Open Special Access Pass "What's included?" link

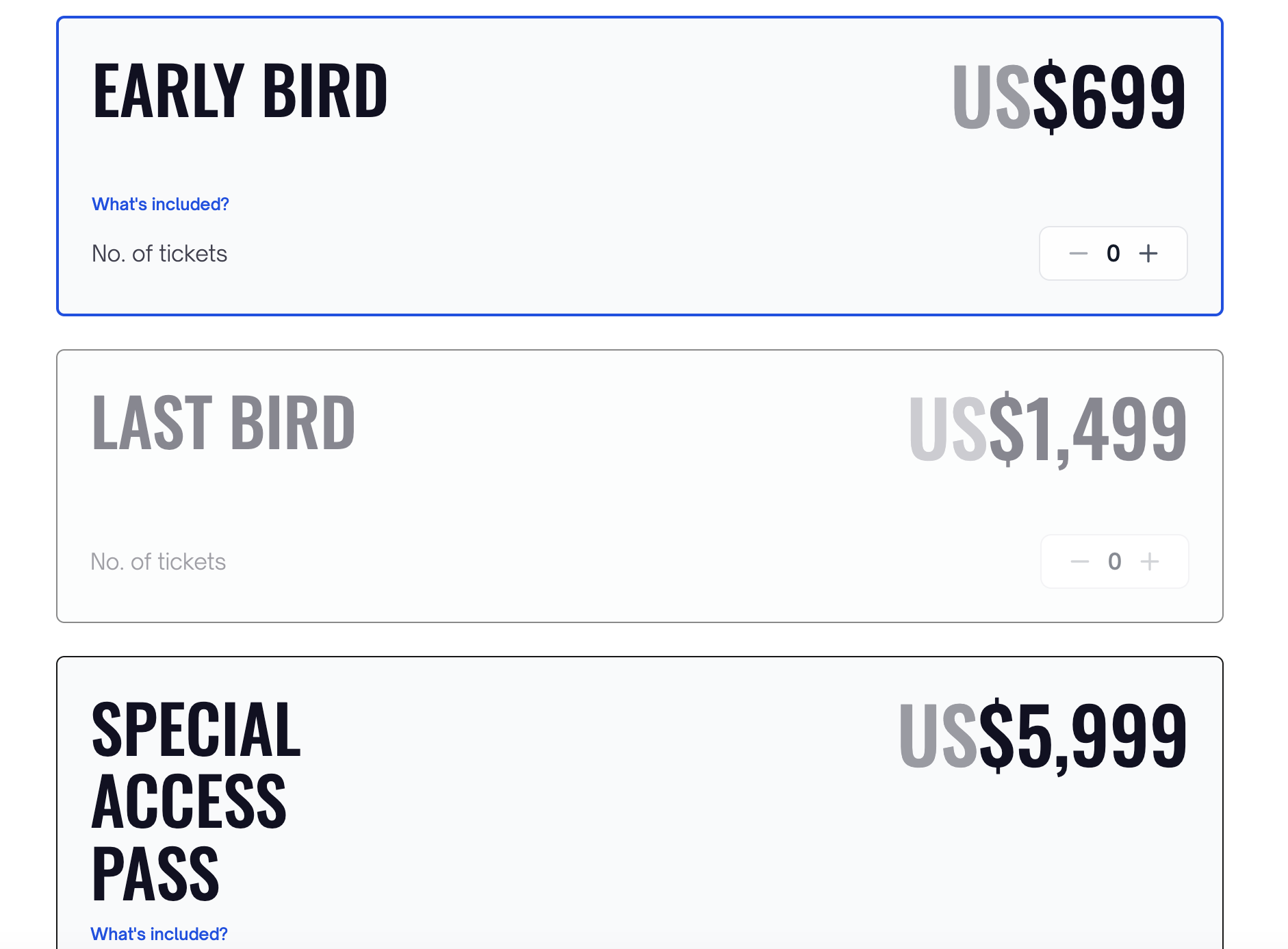click(159, 934)
